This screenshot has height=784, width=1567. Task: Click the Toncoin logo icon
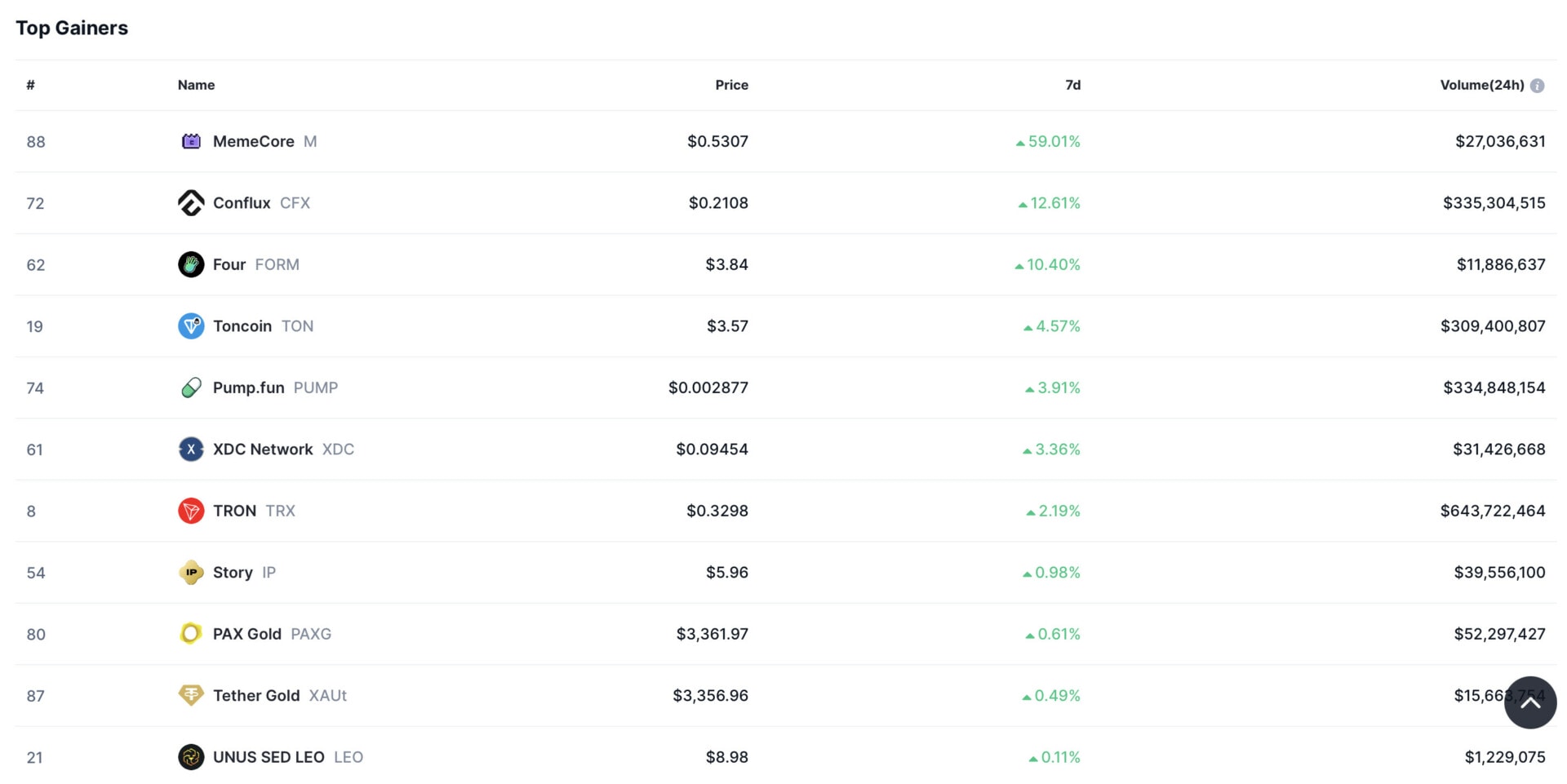191,326
